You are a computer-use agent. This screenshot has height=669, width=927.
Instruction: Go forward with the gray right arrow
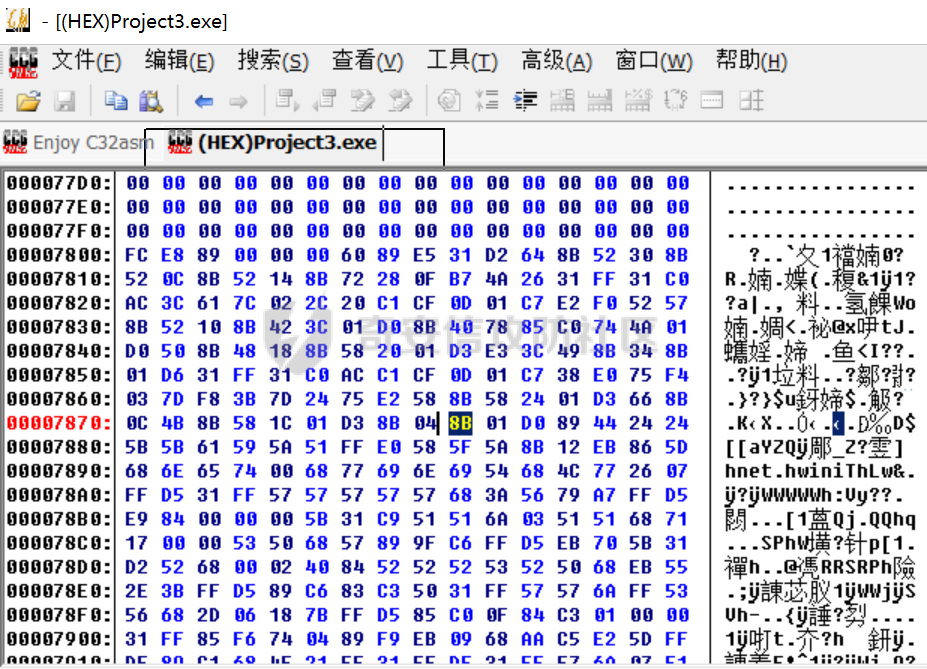[238, 101]
